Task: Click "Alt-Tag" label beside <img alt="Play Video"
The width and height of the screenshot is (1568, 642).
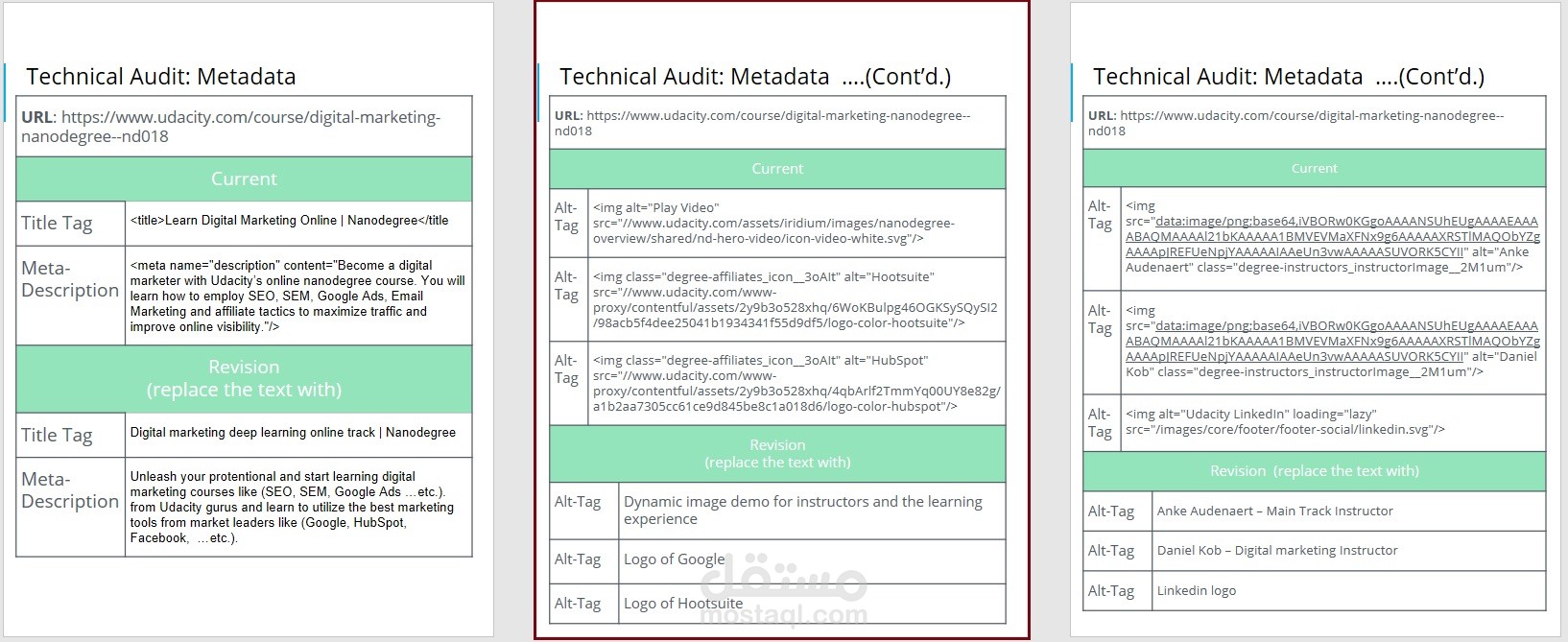Action: [x=566, y=217]
